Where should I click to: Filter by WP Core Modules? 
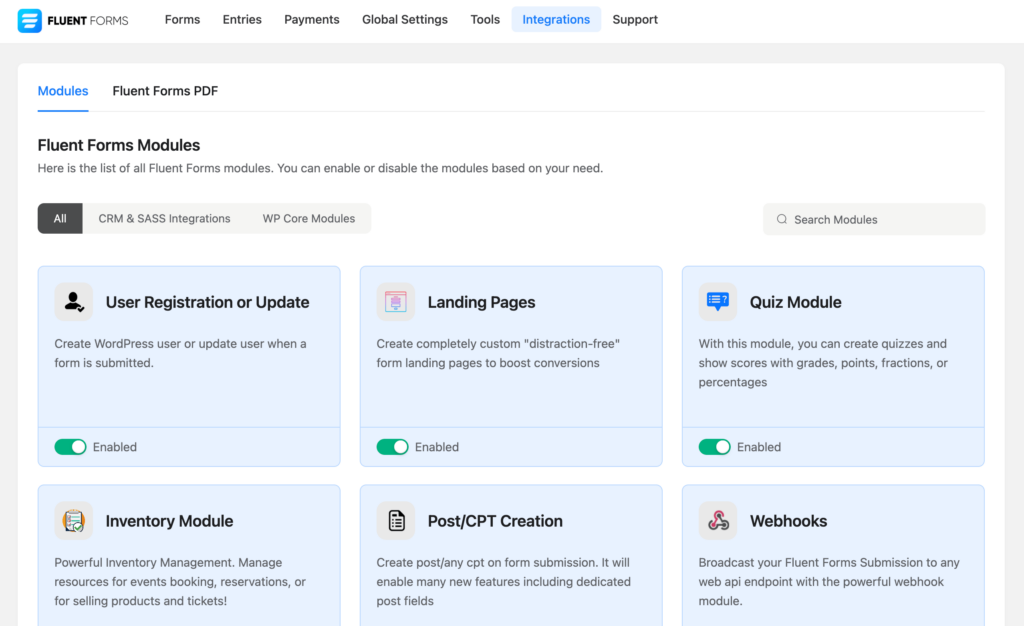[x=308, y=218]
